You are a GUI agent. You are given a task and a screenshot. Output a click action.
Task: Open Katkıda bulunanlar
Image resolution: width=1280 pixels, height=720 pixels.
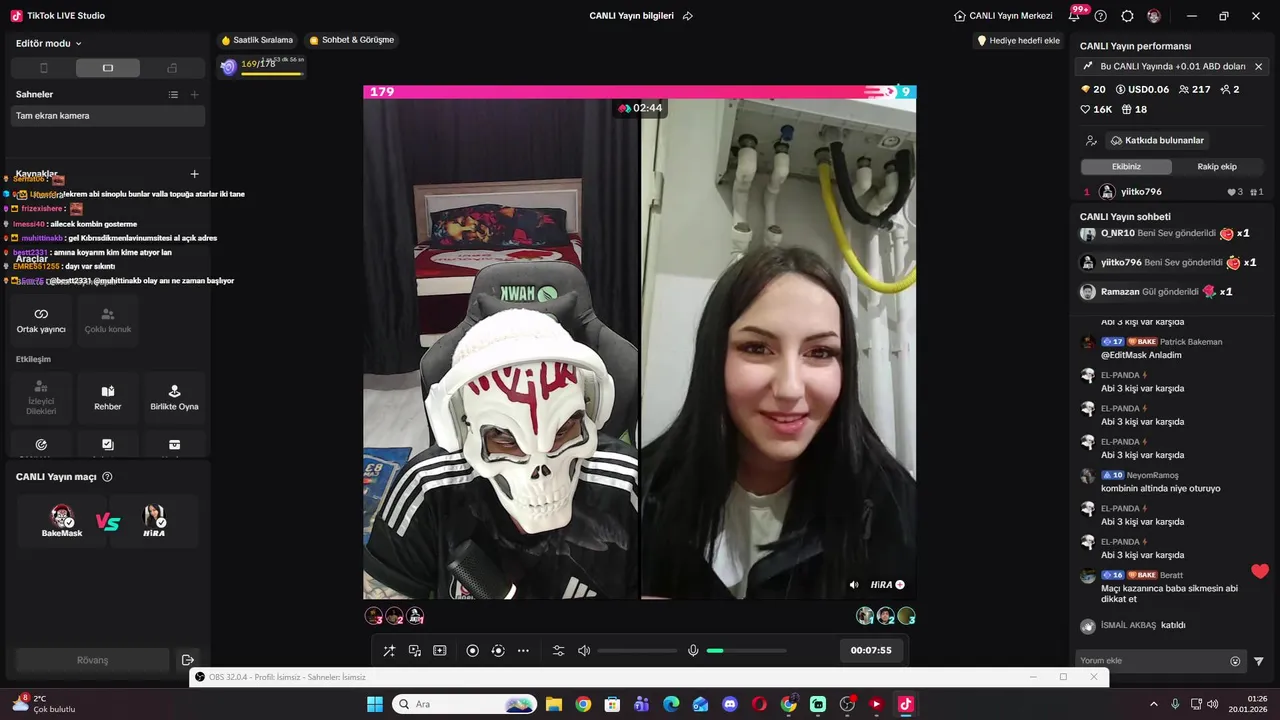(1157, 141)
